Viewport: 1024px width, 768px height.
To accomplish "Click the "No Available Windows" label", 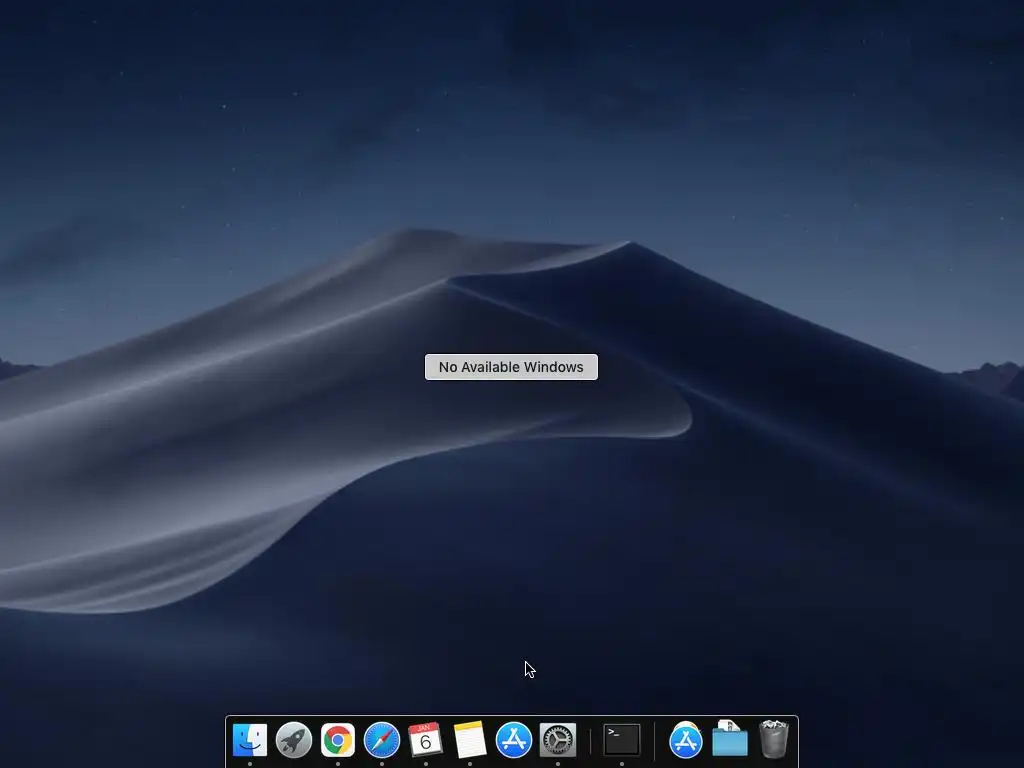I will pyautogui.click(x=511, y=367).
